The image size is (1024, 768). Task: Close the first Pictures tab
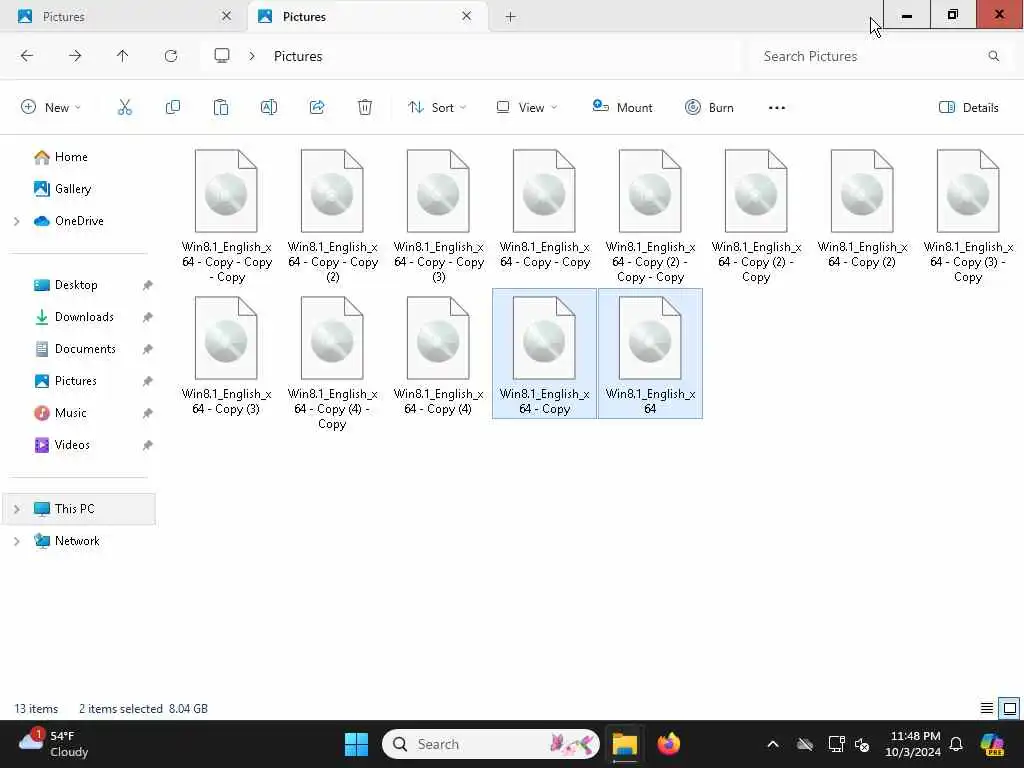(226, 16)
